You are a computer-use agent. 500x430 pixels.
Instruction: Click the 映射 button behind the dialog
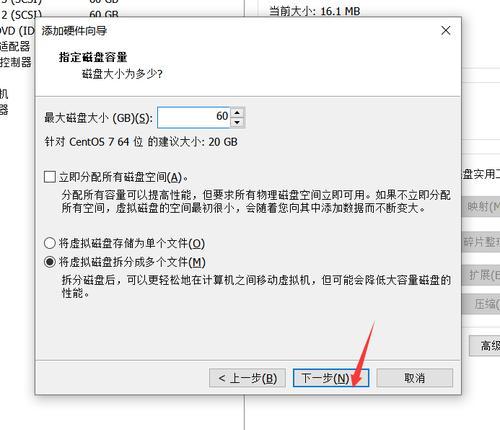pyautogui.click(x=481, y=207)
